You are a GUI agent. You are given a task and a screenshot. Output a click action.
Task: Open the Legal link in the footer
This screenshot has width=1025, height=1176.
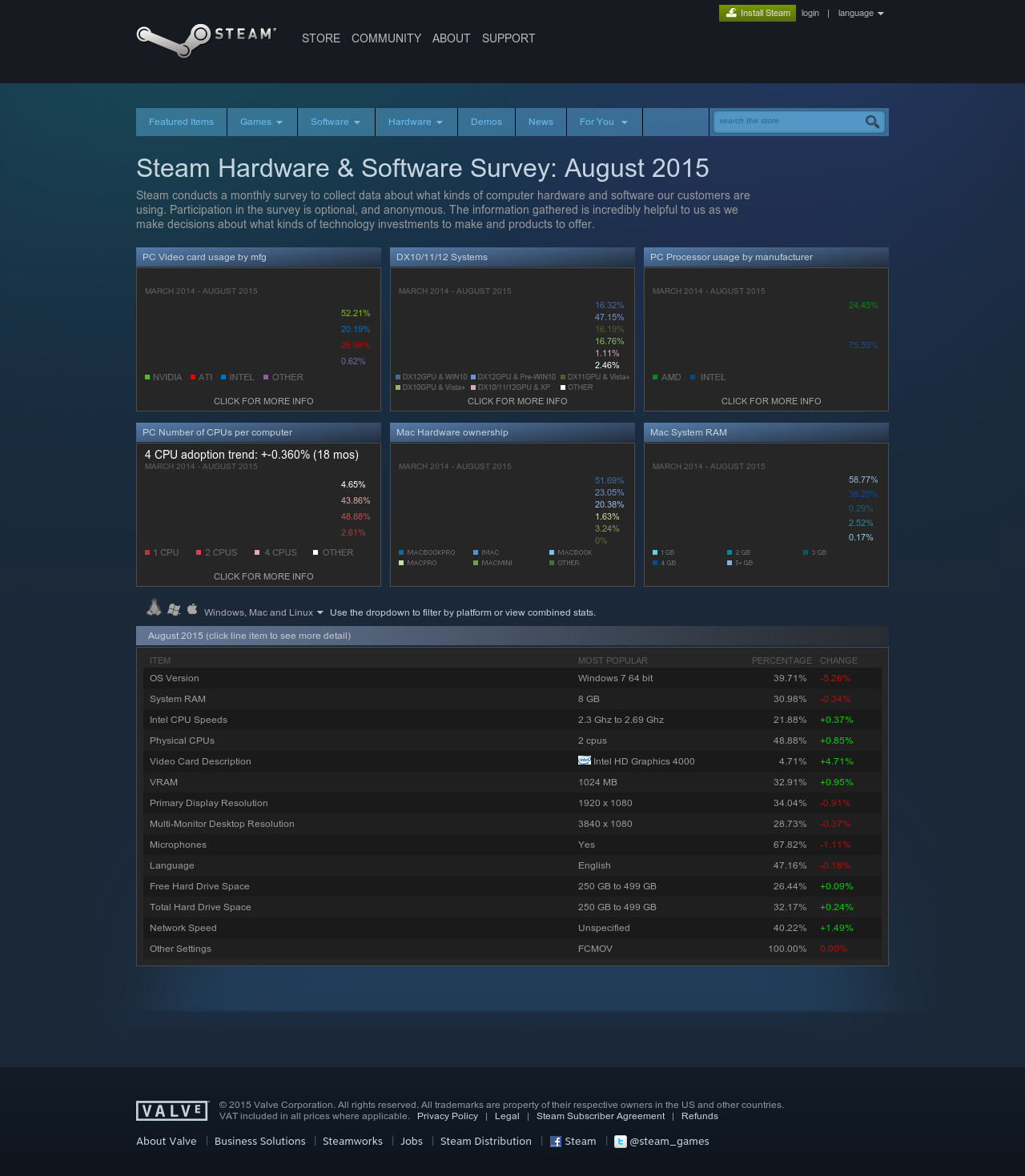[507, 1116]
